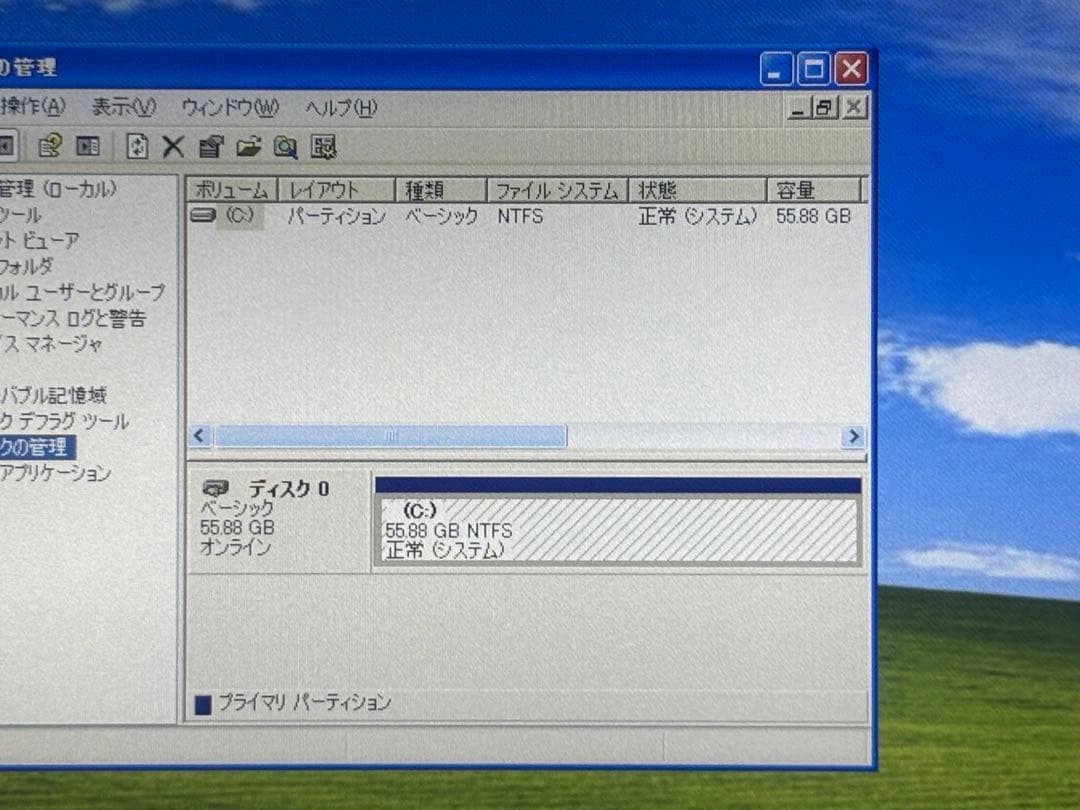The height and width of the screenshot is (810, 1080).
Task: Restore the inner MDI child window
Action: (x=824, y=107)
